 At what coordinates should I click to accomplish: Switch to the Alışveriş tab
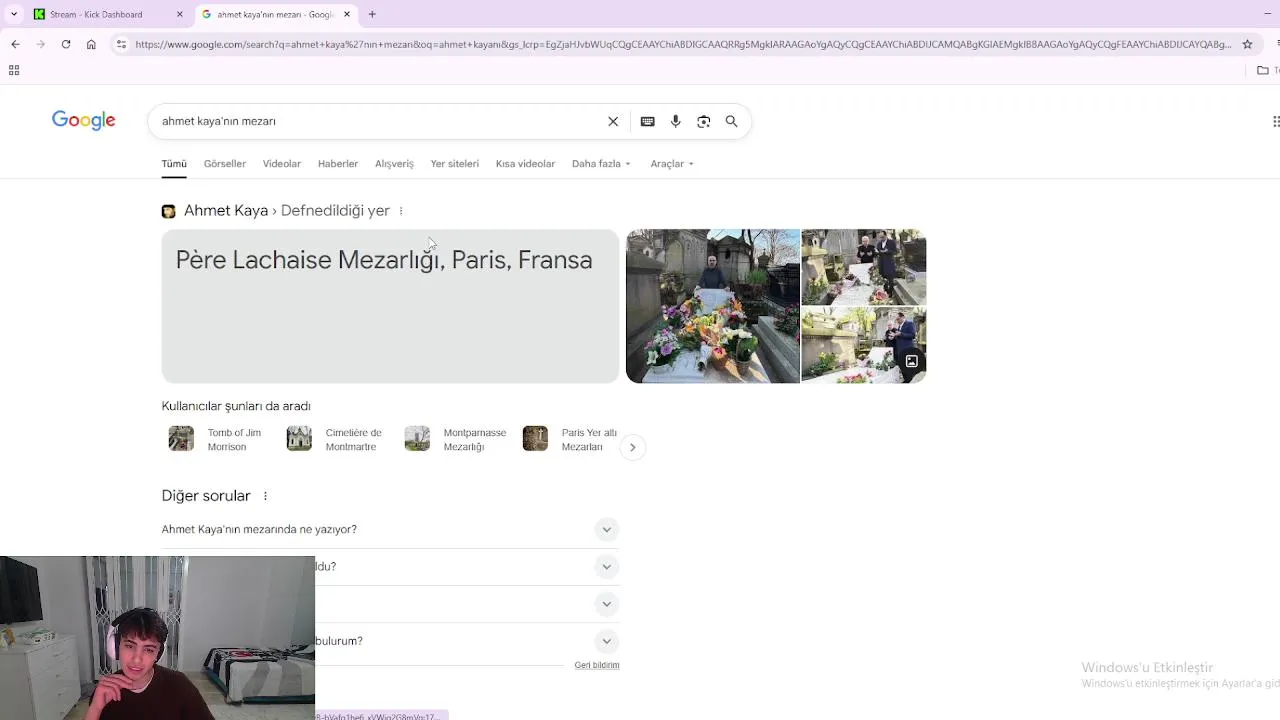[394, 164]
